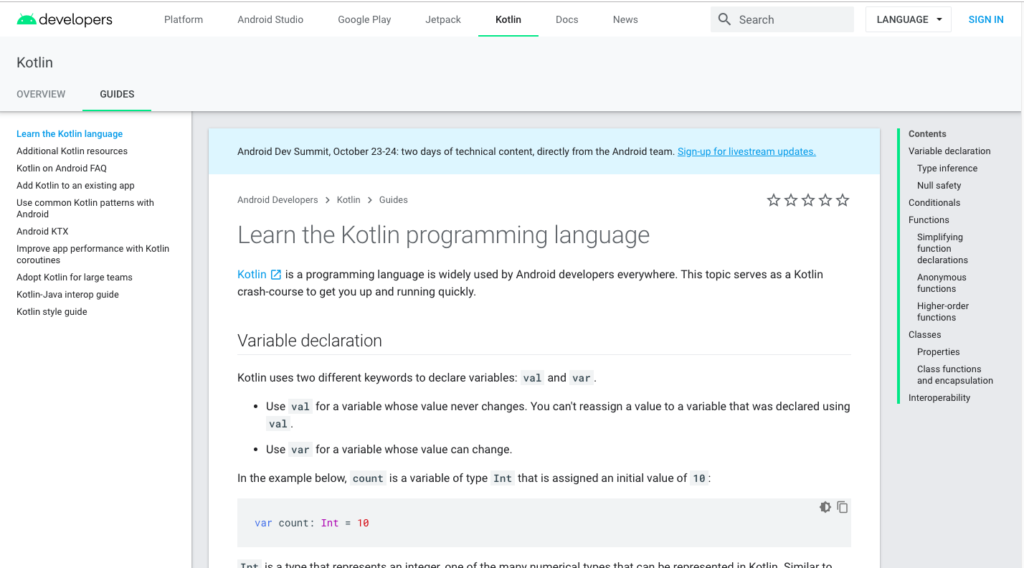Screen dimensions: 1024x568
Task: Focus the Search input field
Action: click(782, 20)
